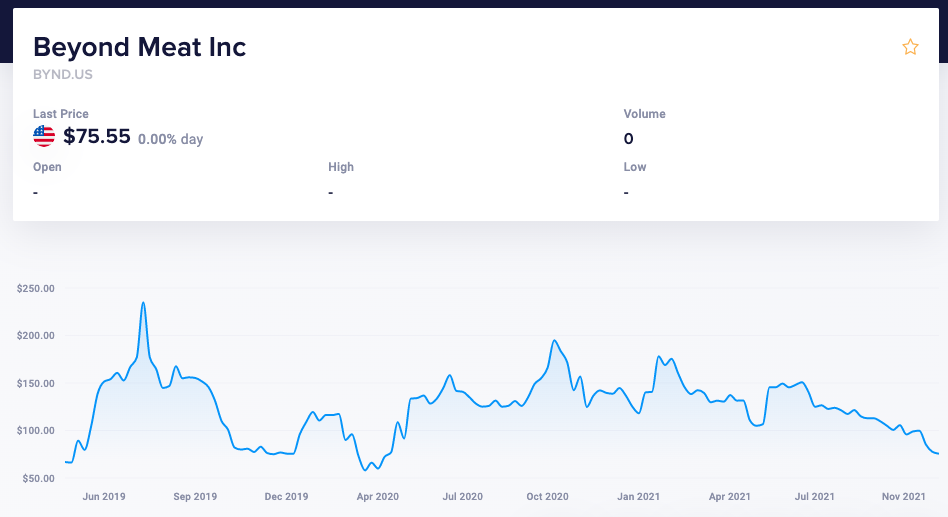Screen dimensions: 948x517
Task: Click the Dec 2019 axis label
Action: coord(287,496)
